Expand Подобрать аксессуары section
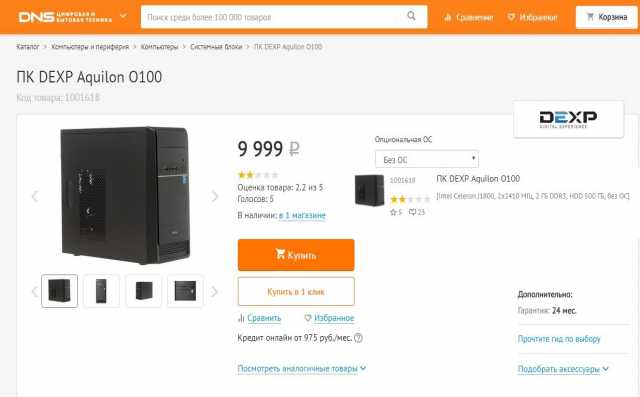The height and width of the screenshot is (397, 640). [x=563, y=369]
